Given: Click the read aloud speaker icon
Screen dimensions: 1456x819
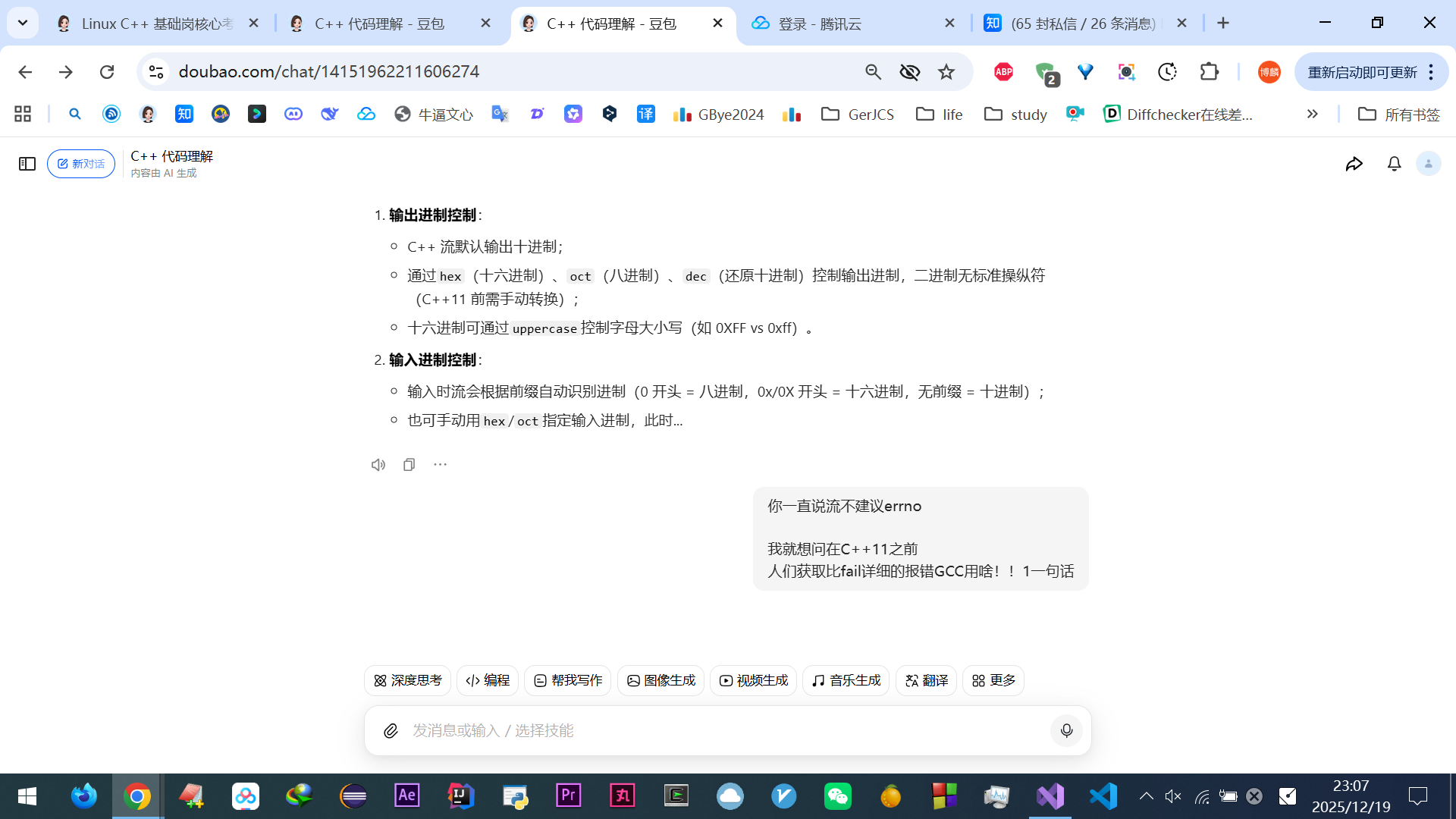Looking at the screenshot, I should (x=378, y=465).
